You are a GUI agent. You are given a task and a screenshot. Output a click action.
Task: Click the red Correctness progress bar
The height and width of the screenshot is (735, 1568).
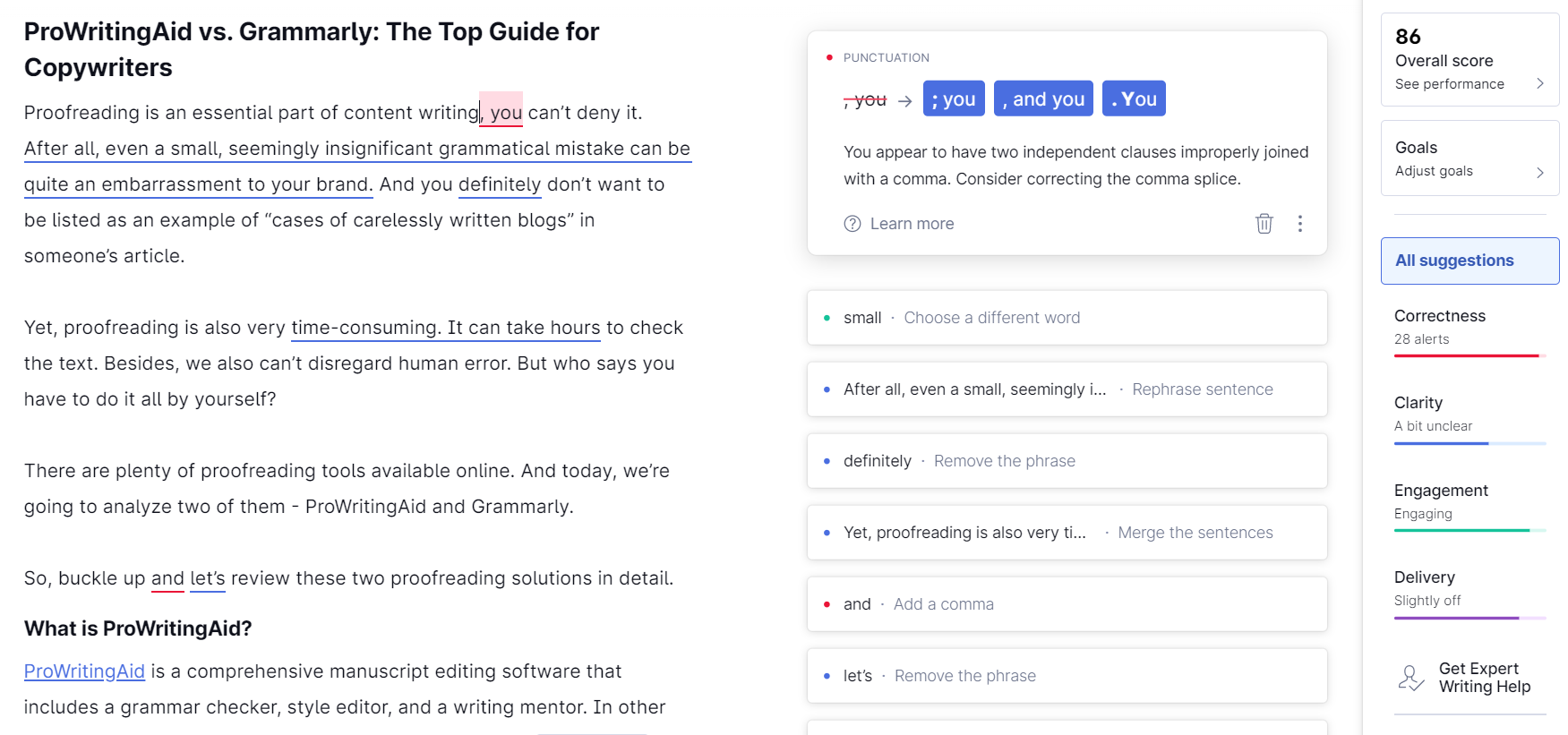(1469, 355)
